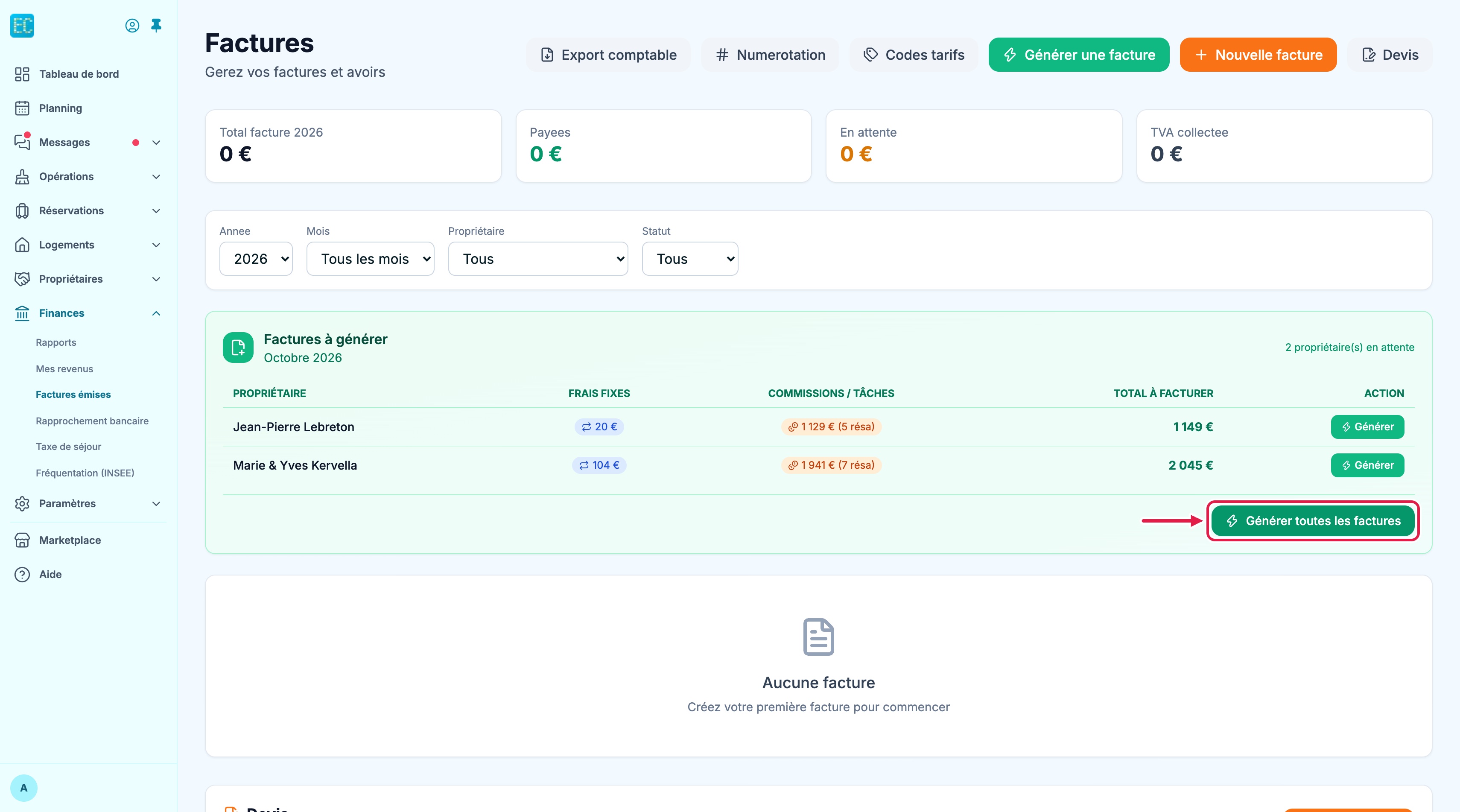The image size is (1460, 812).
Task: Click the 1 129 € (5 résa) commission badge
Action: pos(831,426)
